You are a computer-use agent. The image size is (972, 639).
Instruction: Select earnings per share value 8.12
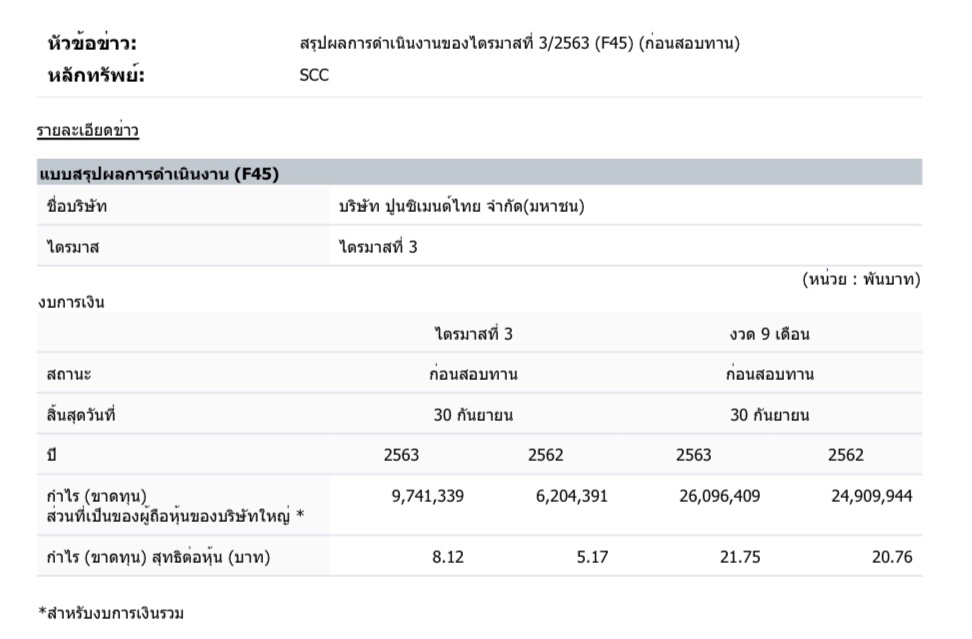[x=448, y=557]
